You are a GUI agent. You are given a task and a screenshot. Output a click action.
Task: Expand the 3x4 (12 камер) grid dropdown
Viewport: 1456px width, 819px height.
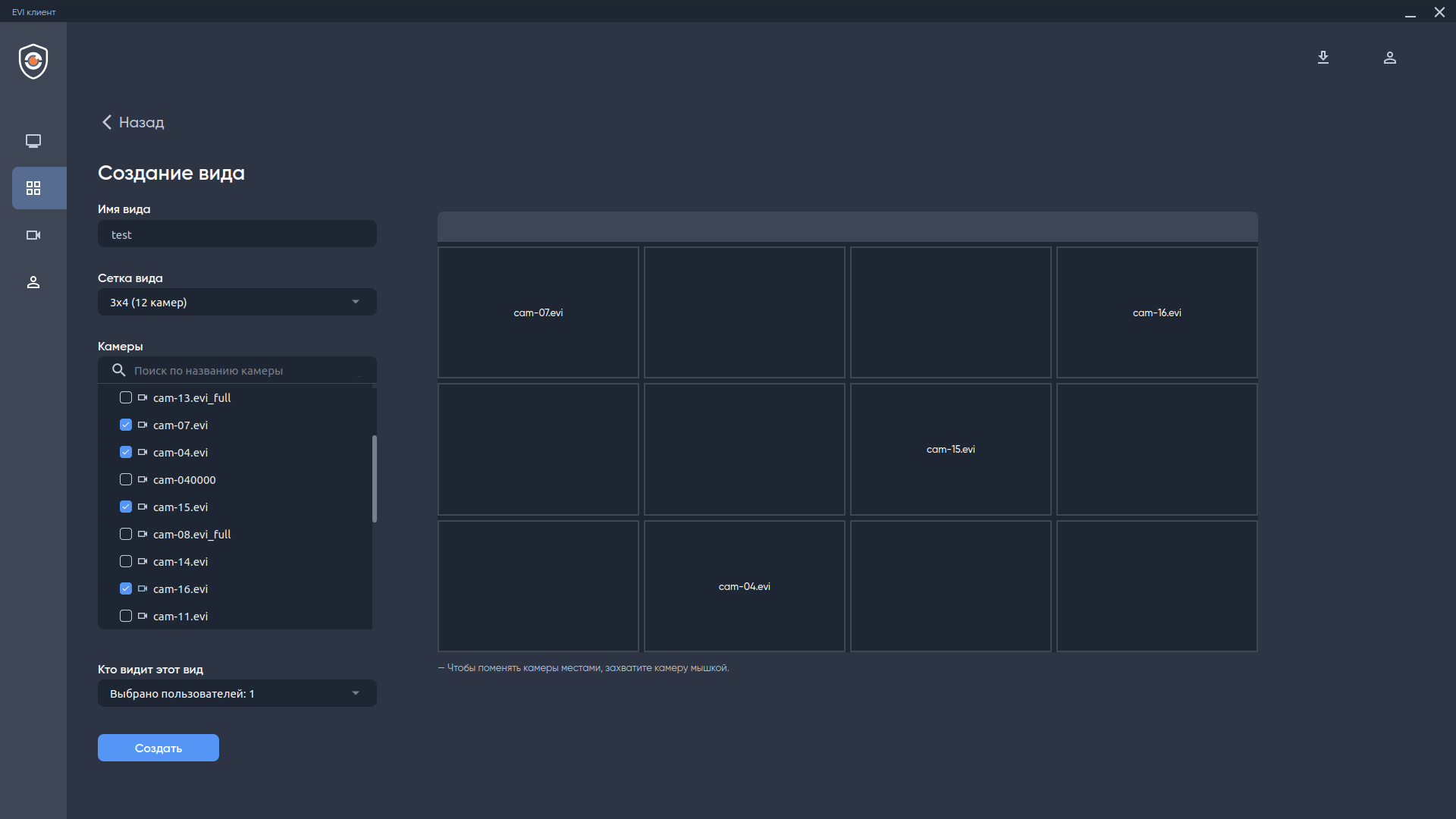237,302
